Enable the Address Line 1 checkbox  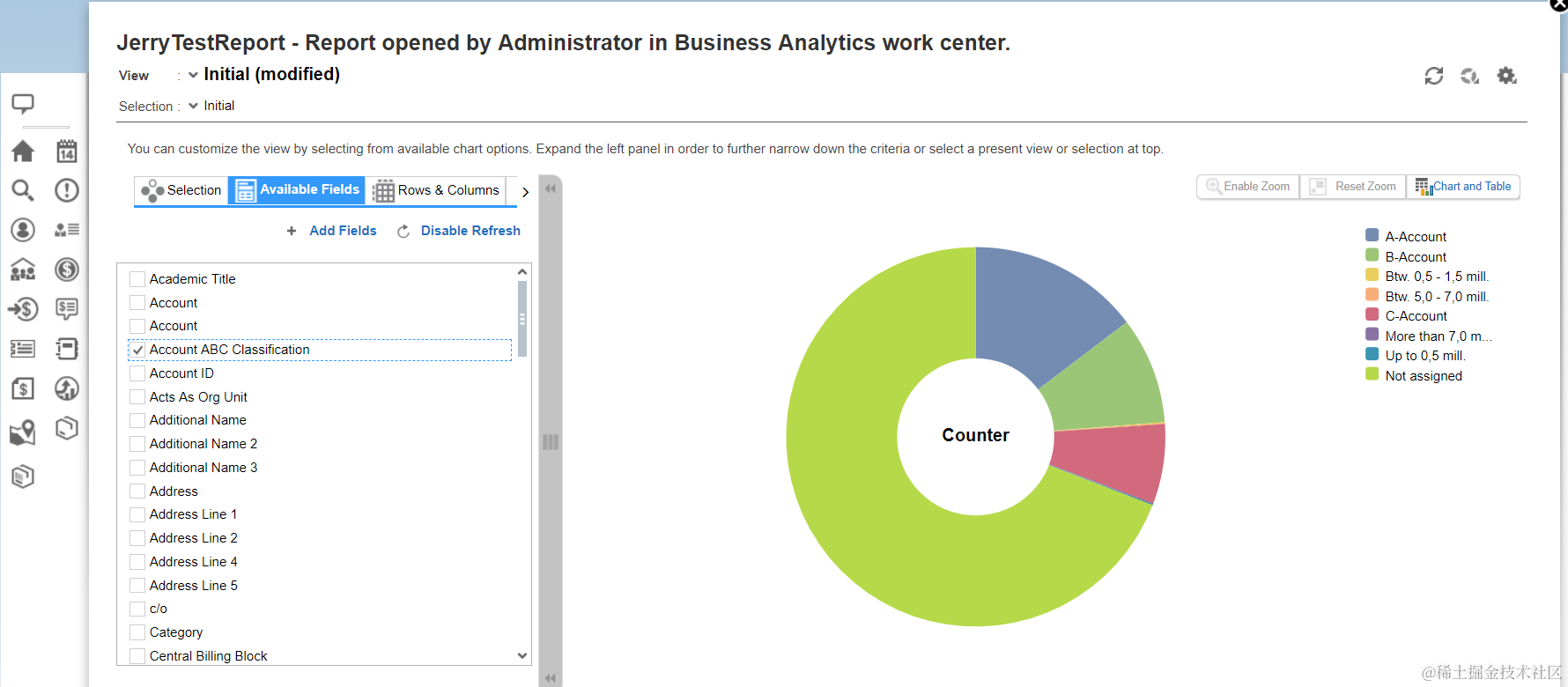click(137, 514)
